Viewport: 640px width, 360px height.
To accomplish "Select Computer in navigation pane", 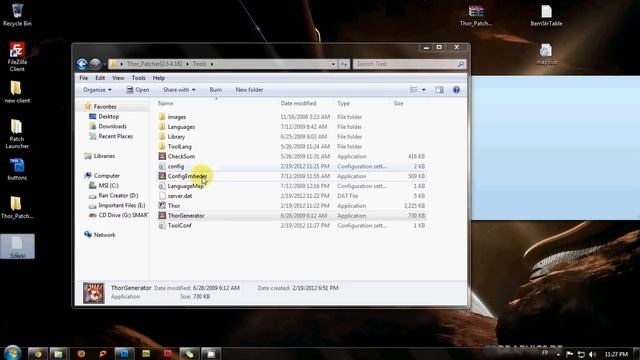I will 106,176.
